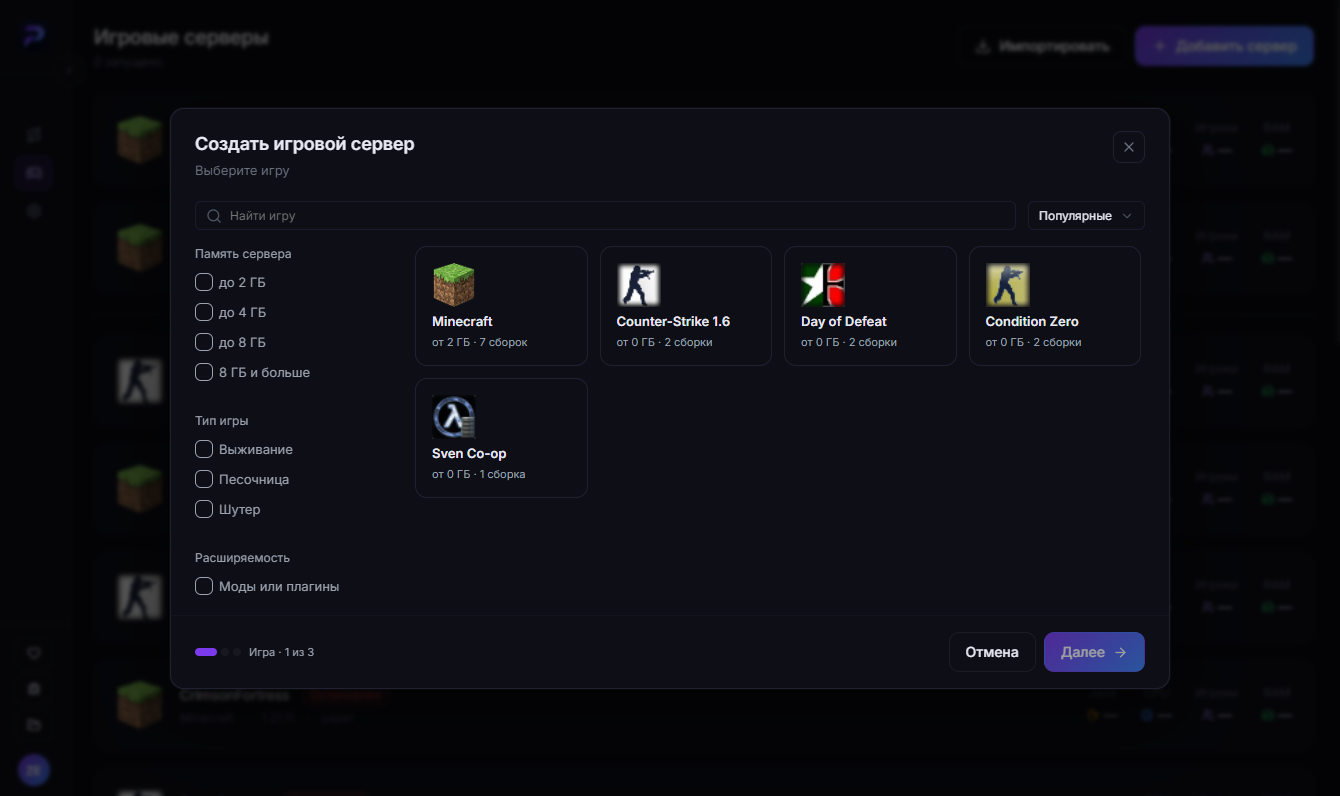Click Импортировать button behind the dialog

pyautogui.click(x=1040, y=46)
